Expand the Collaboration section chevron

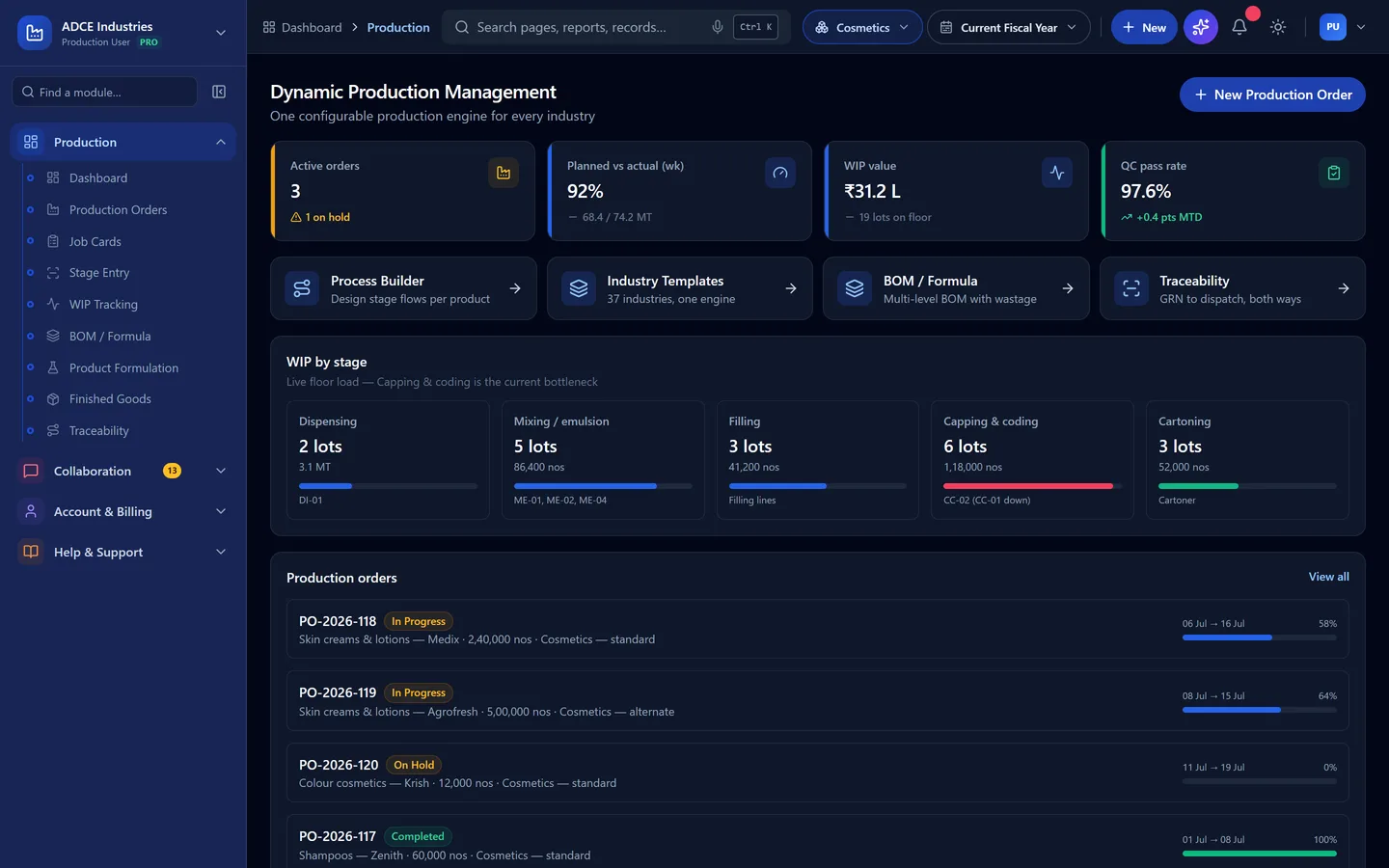(221, 471)
